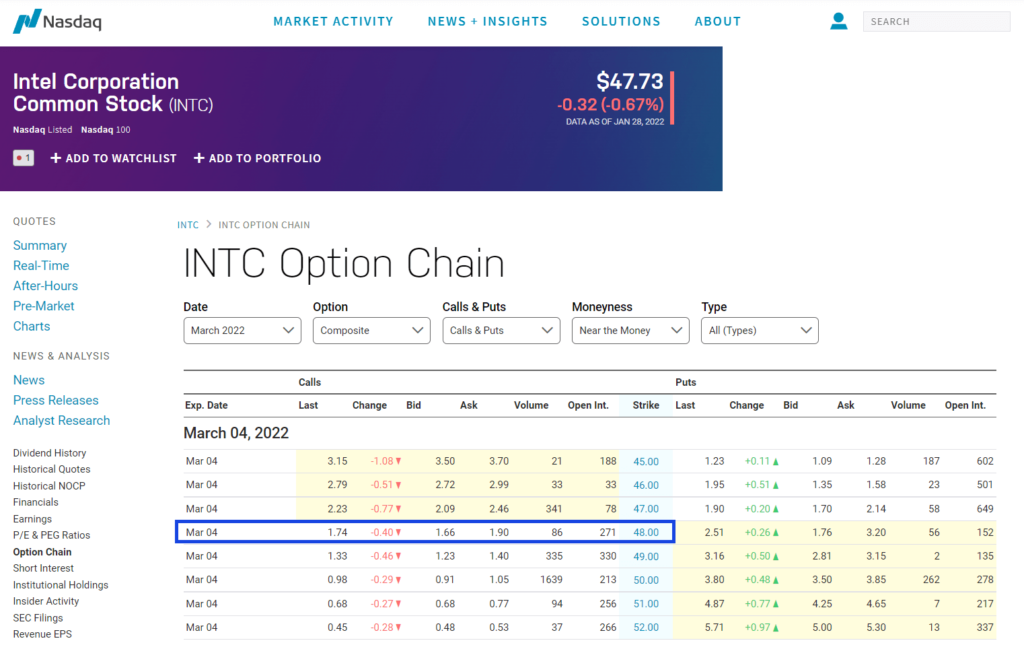
Task: Click the INTC breadcrumb link
Action: tap(188, 225)
